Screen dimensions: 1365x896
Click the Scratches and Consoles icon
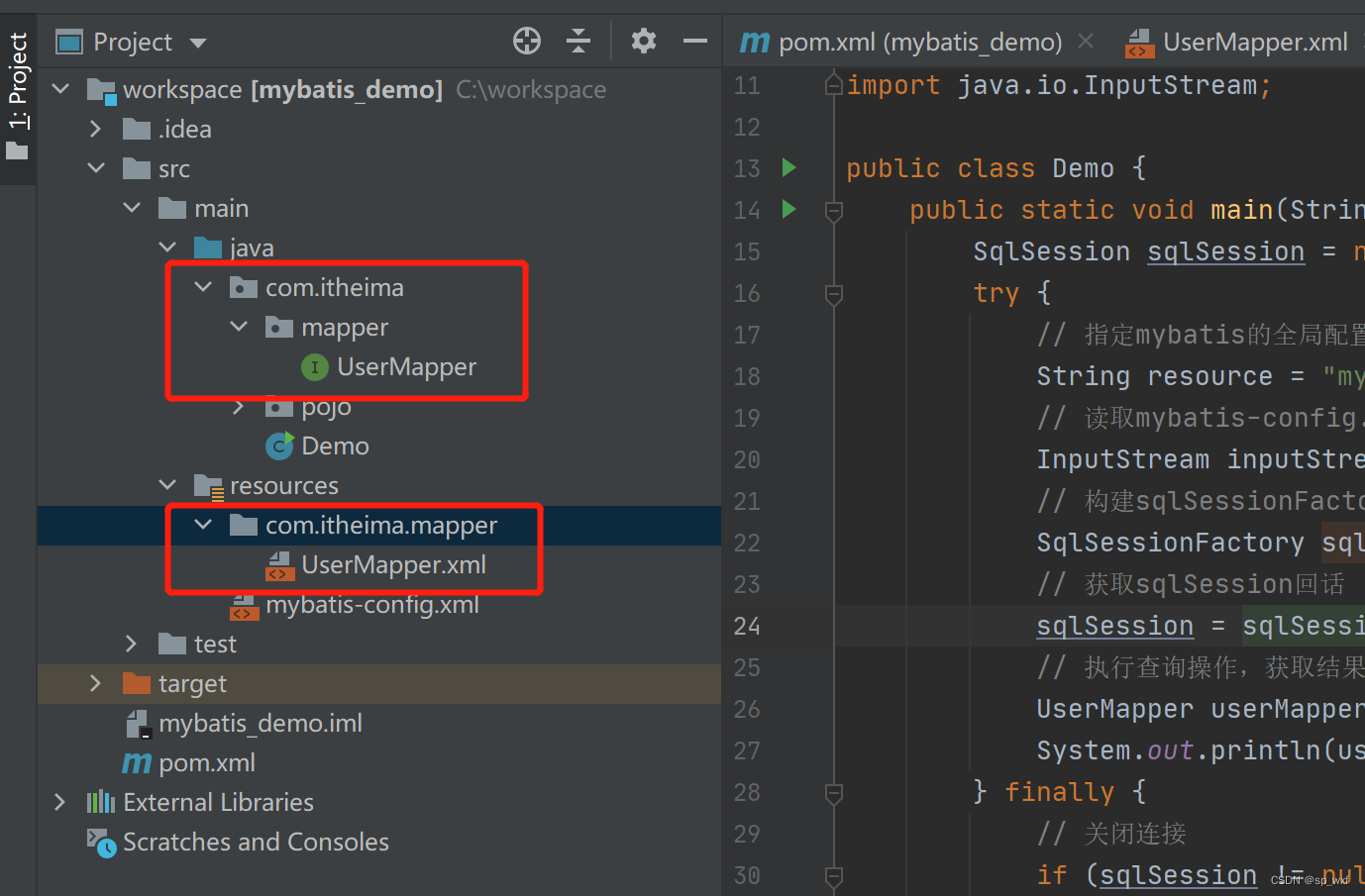pyautogui.click(x=101, y=842)
